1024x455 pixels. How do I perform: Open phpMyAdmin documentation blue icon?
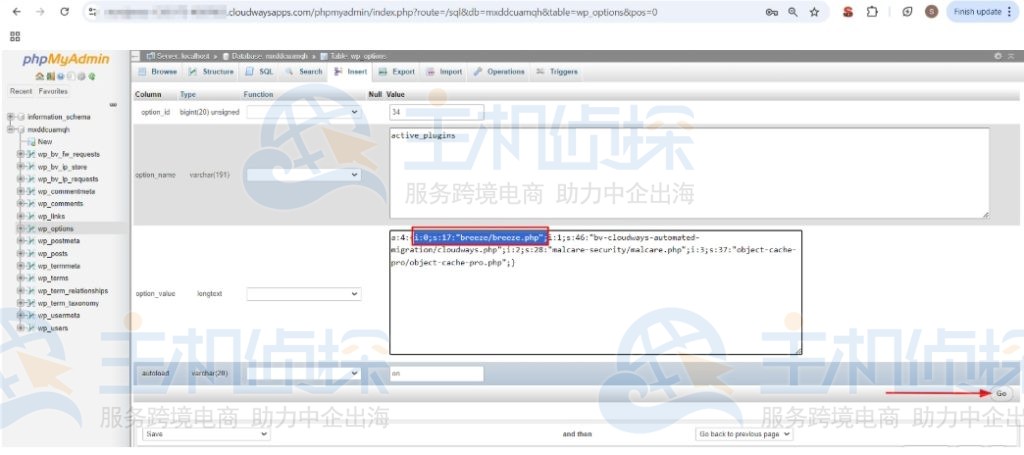click(59, 76)
